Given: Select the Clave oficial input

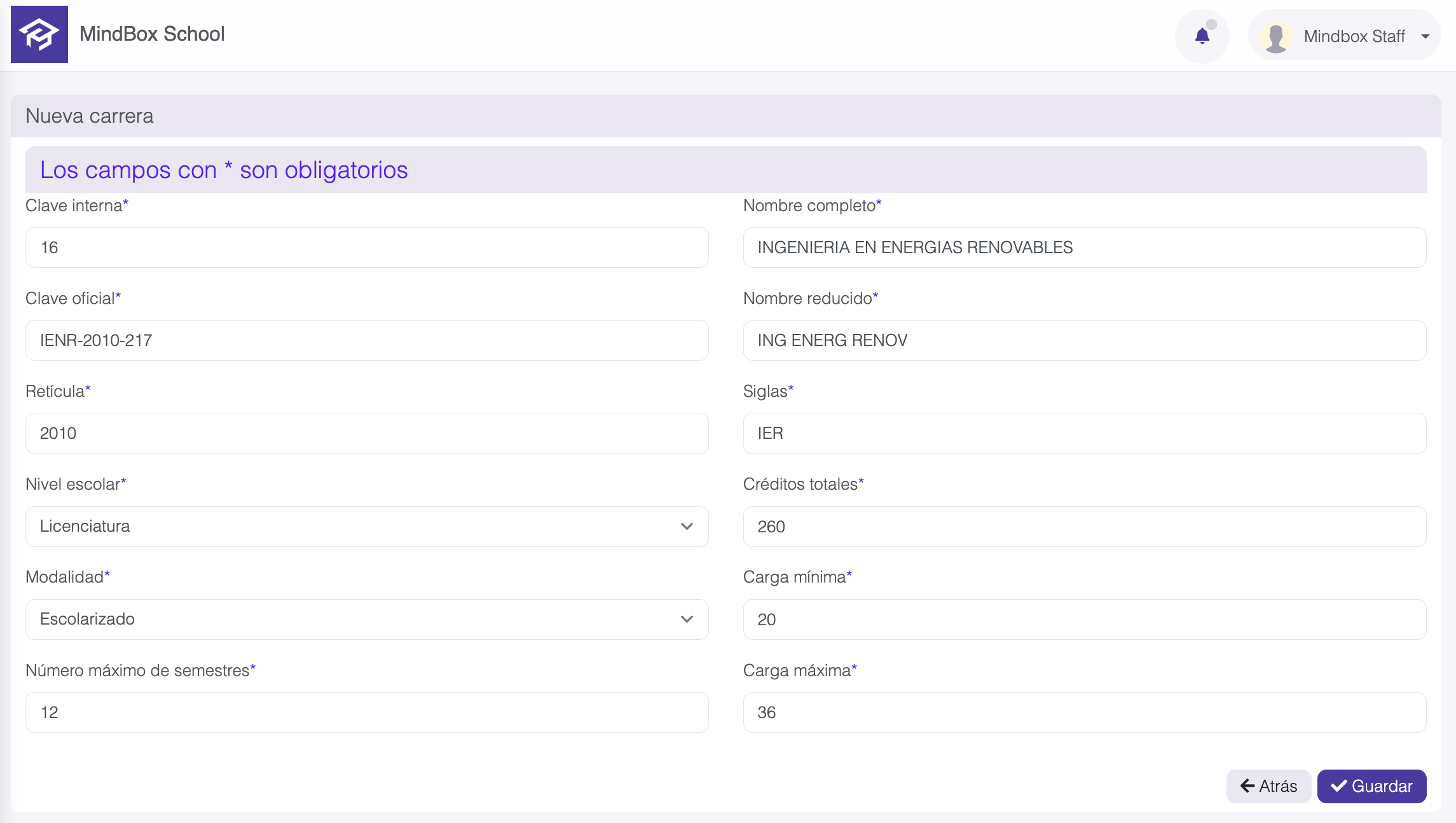Looking at the screenshot, I should [366, 340].
